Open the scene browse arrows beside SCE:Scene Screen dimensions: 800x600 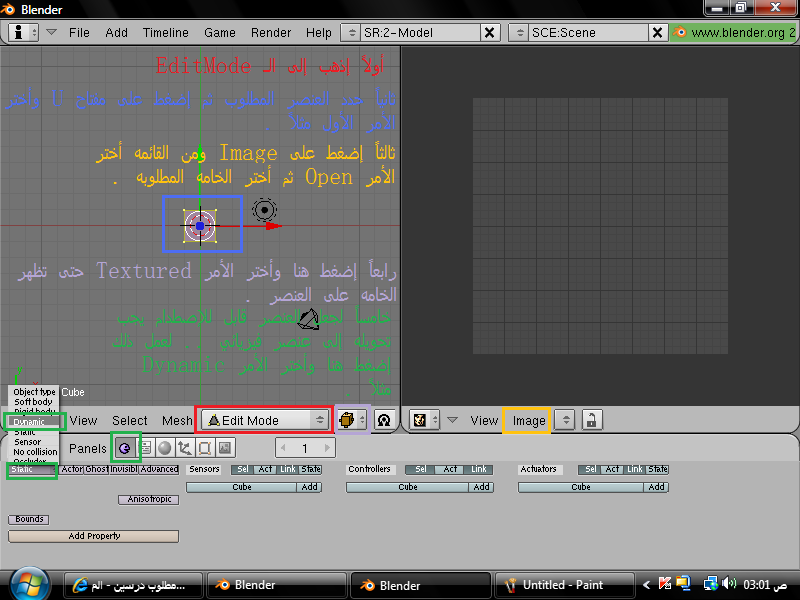[x=519, y=33]
